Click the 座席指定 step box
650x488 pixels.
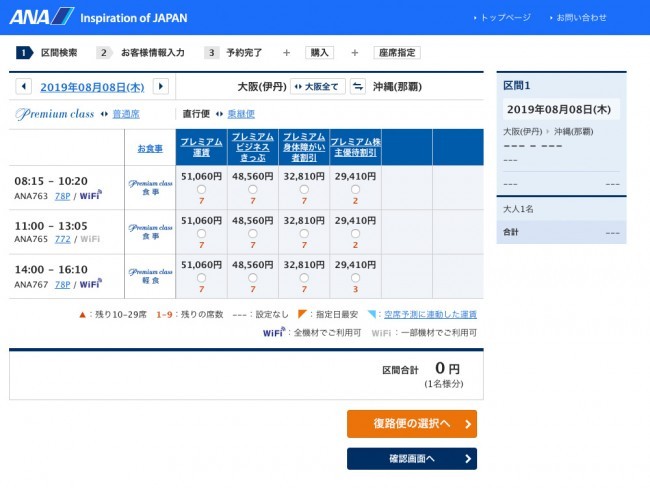click(397, 53)
